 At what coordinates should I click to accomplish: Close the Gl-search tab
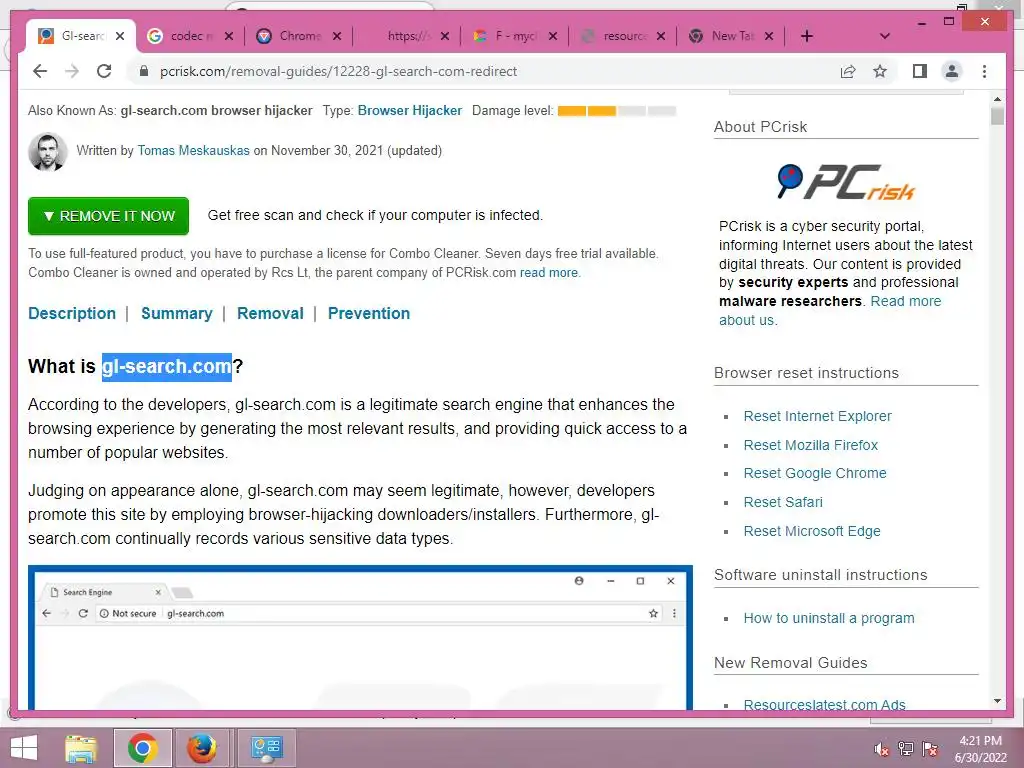click(x=120, y=36)
